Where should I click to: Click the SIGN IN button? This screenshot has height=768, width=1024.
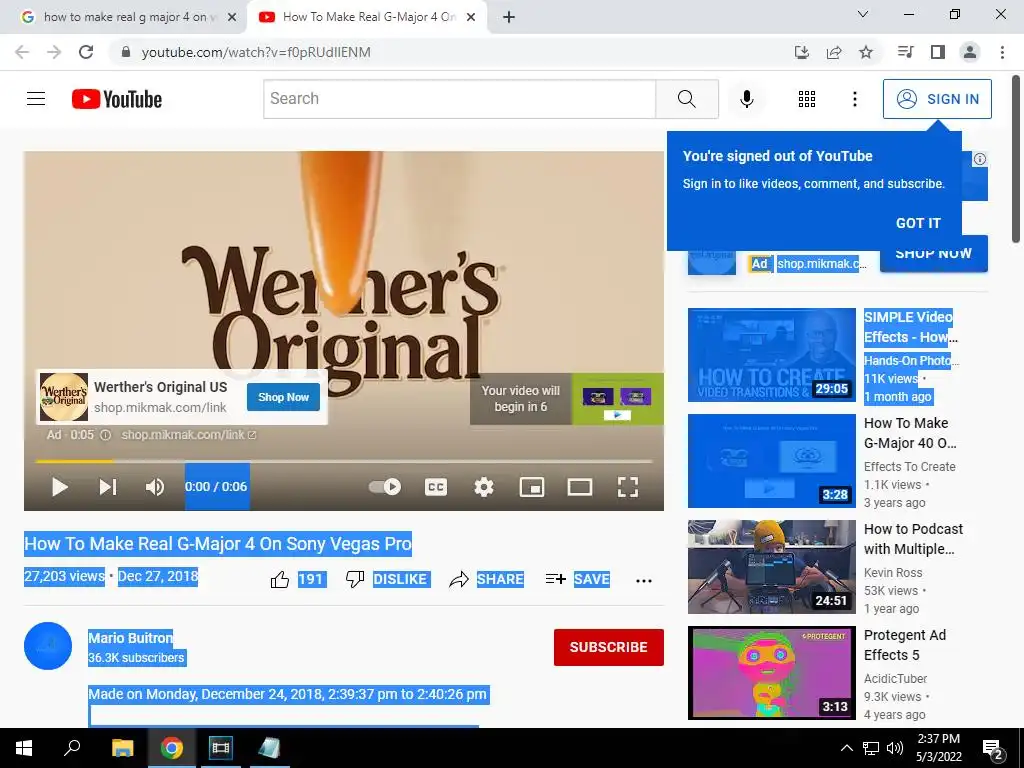(937, 99)
